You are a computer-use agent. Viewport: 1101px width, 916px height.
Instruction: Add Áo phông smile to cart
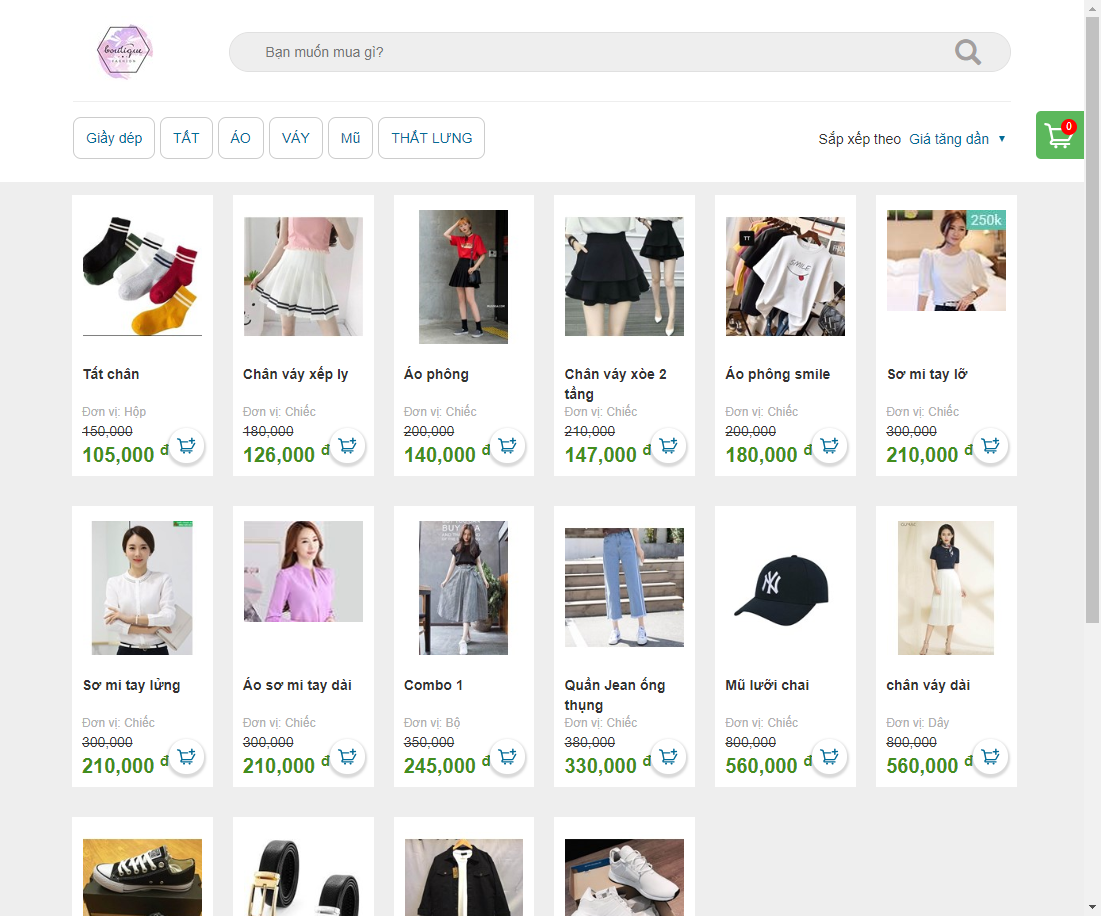point(829,446)
